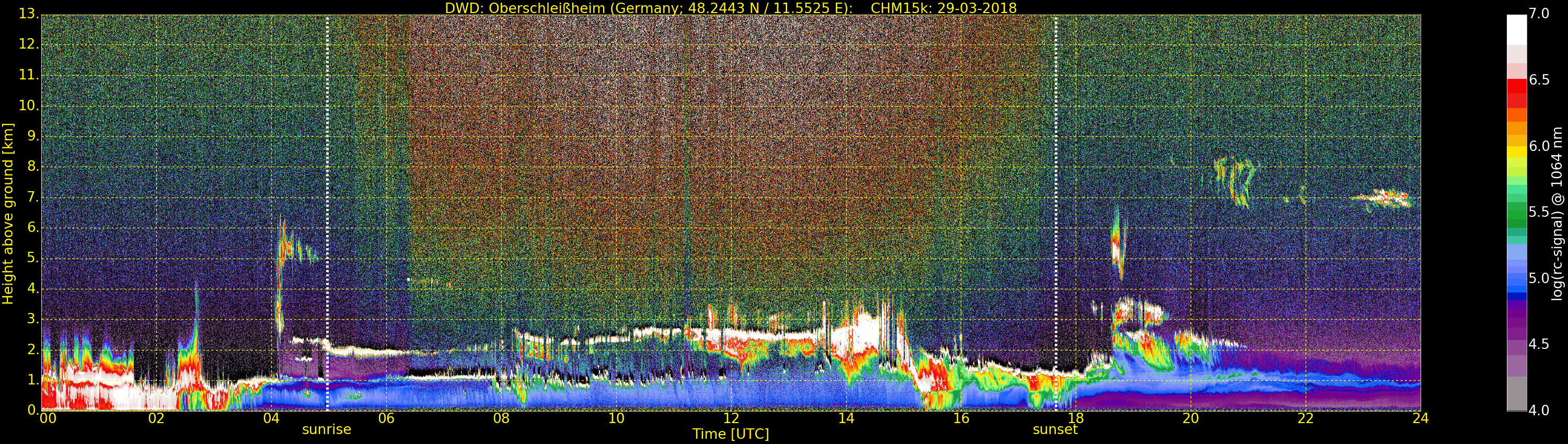Click the 'Height above ground [km]' axis label

8,214
